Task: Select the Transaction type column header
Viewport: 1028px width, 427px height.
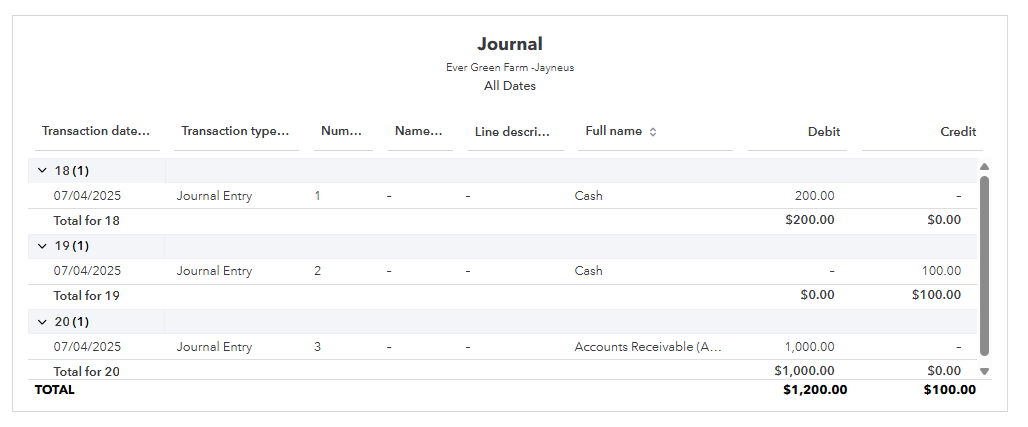Action: point(235,131)
